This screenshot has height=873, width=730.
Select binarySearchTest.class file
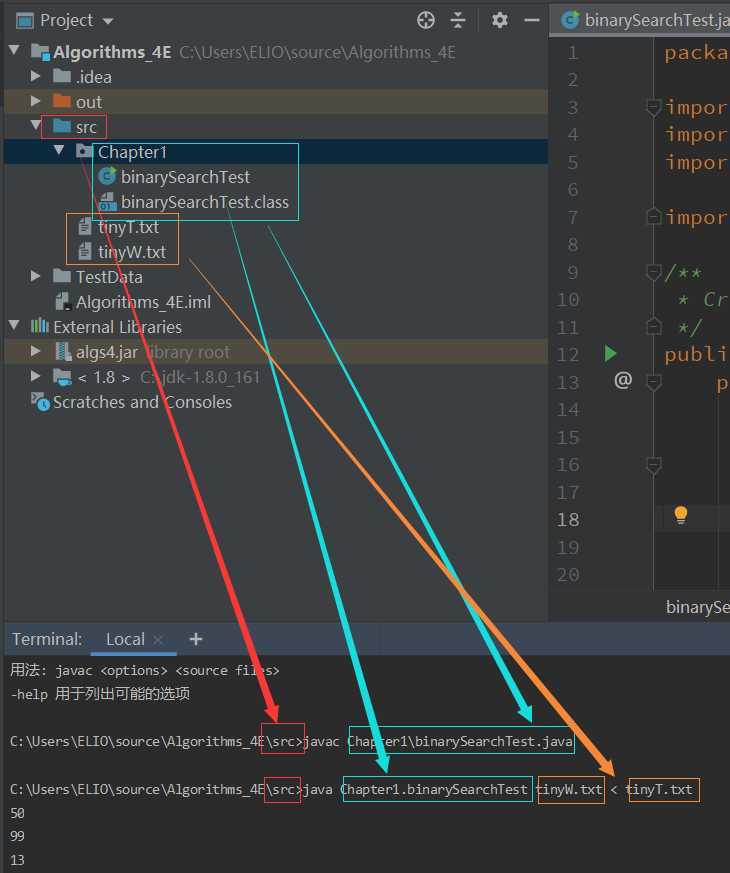[x=204, y=202]
